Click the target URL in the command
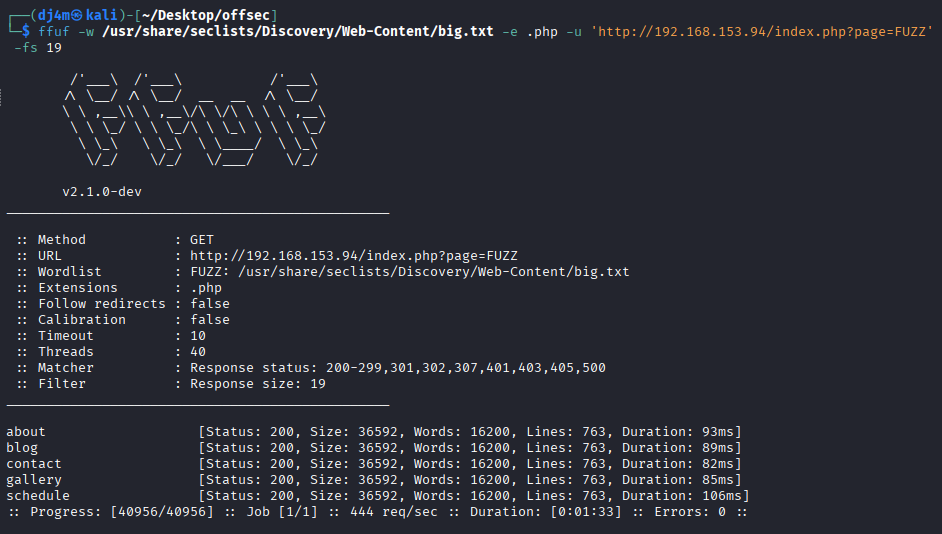 (762, 31)
